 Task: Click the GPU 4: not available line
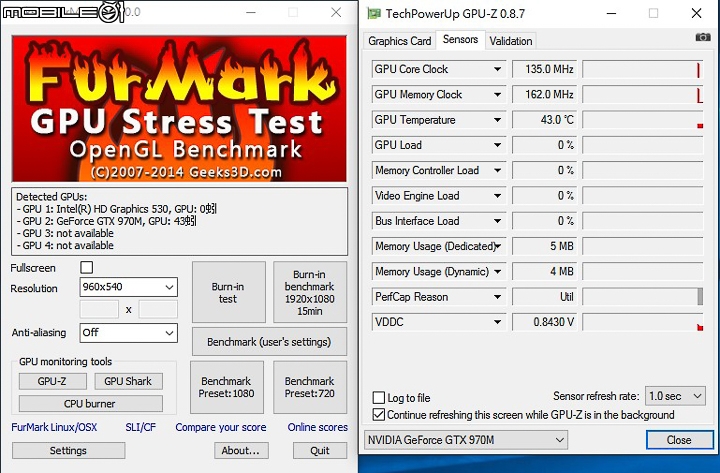[x=65, y=245]
